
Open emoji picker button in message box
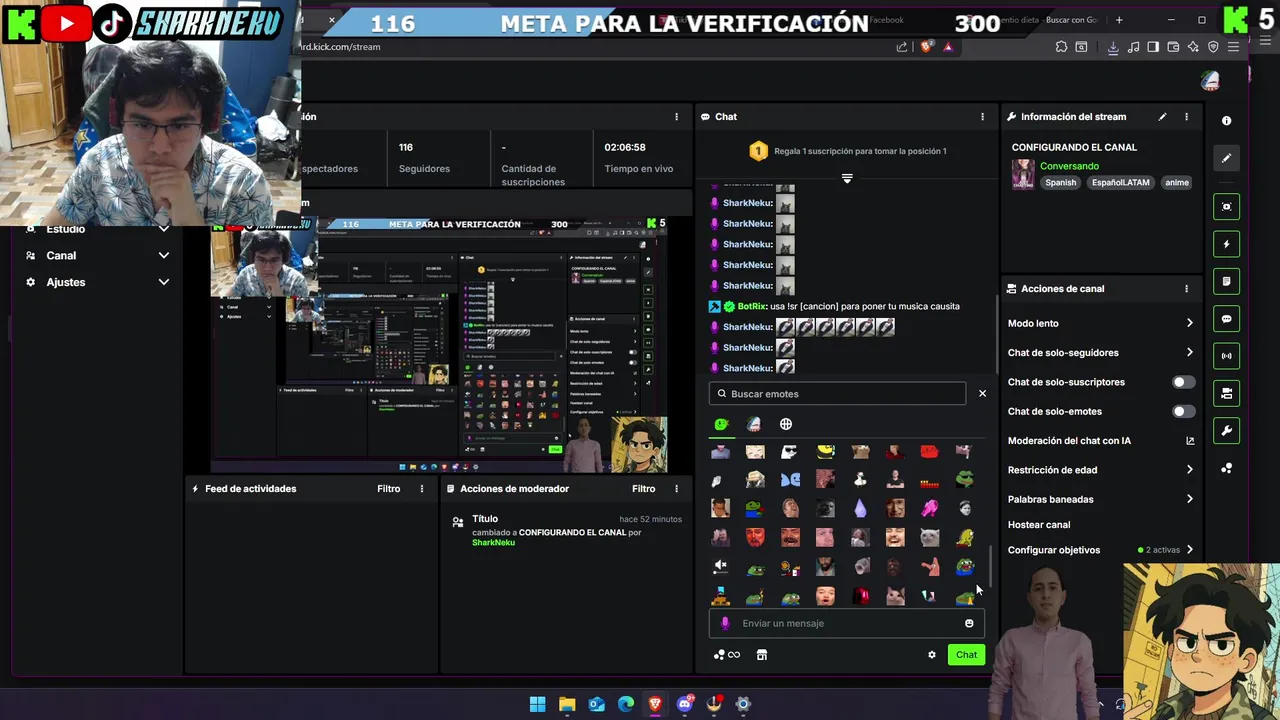click(969, 623)
